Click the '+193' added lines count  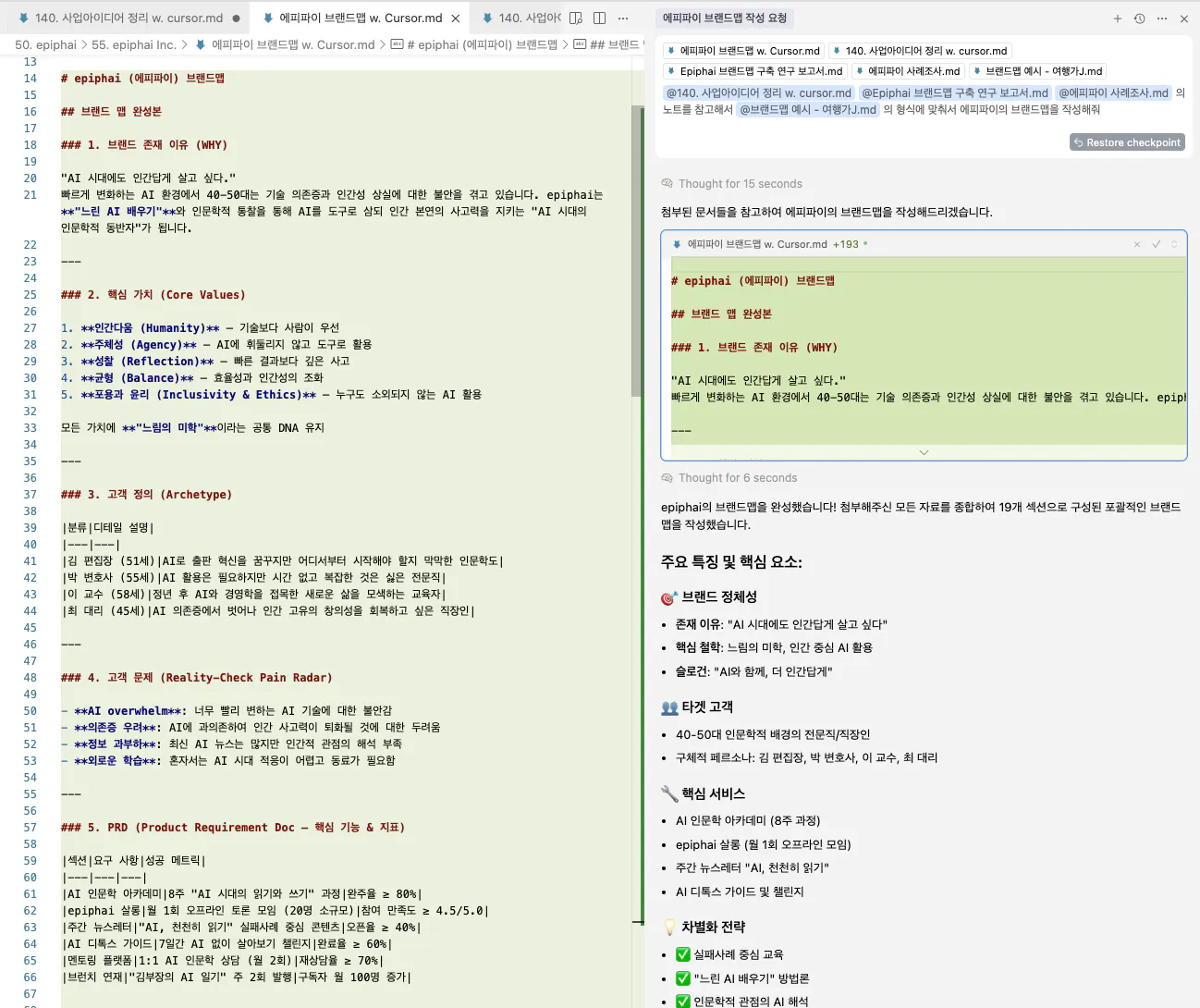[845, 244]
